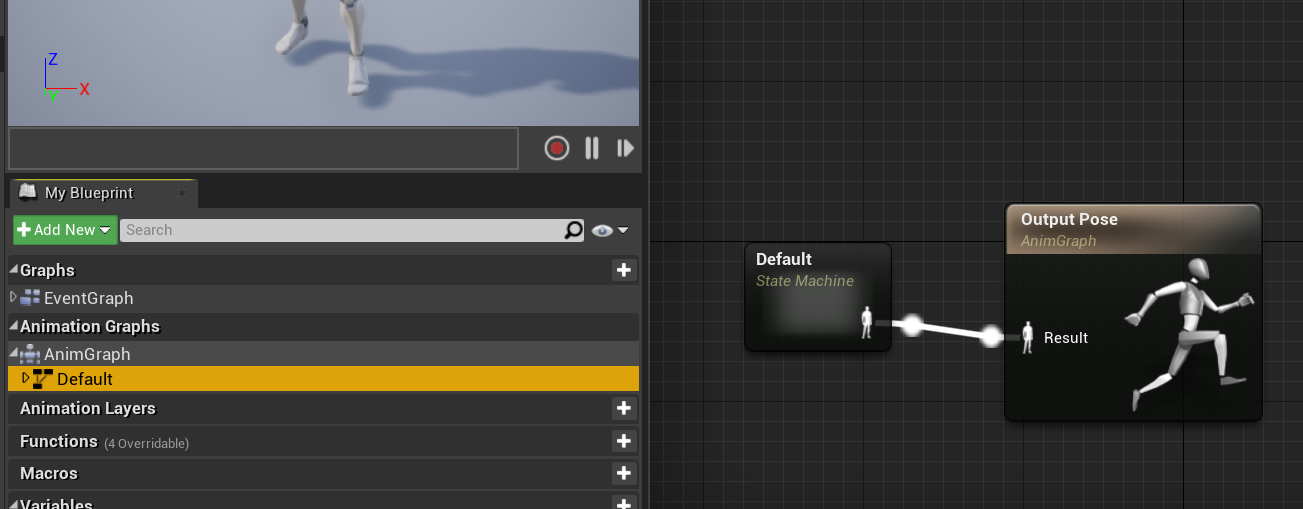Collapse the AnimGraph tree item
Screen dimensions: 1303x509
(x=13, y=354)
